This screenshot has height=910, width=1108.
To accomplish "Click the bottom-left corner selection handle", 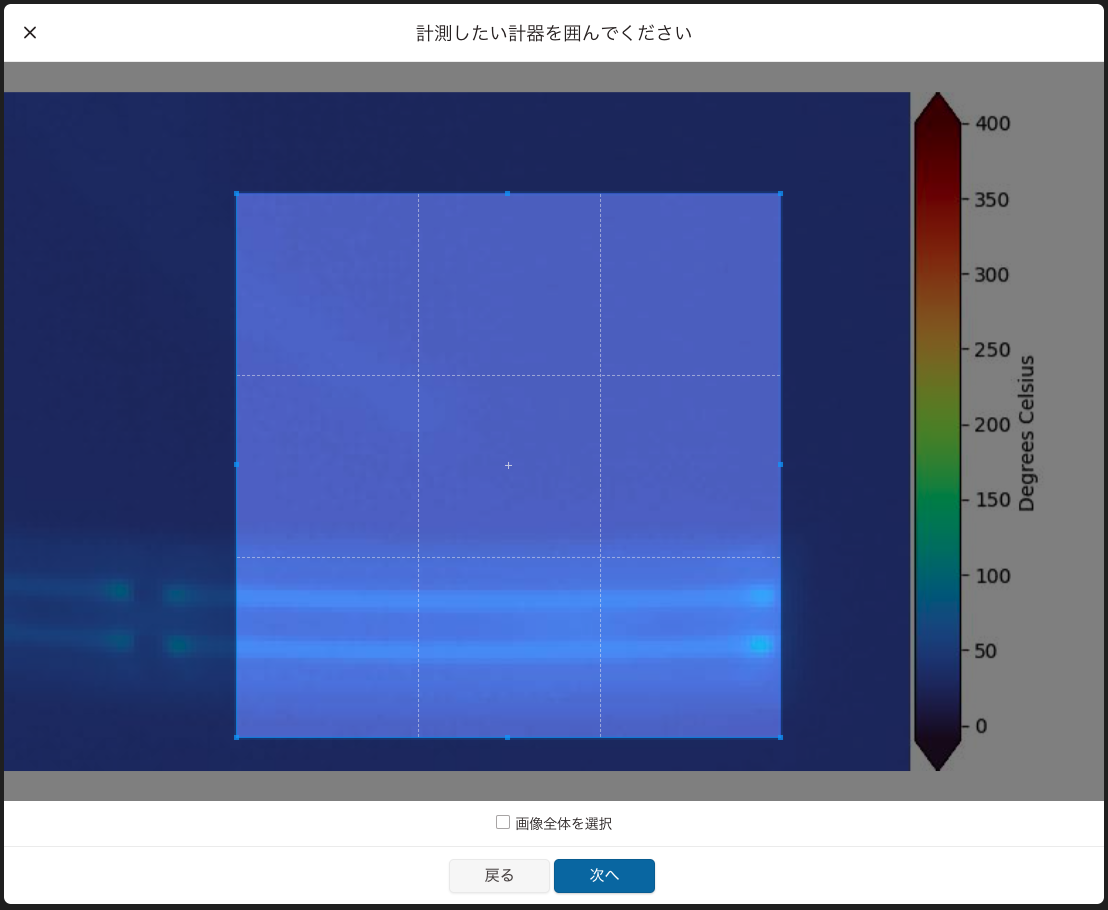I will click(237, 739).
